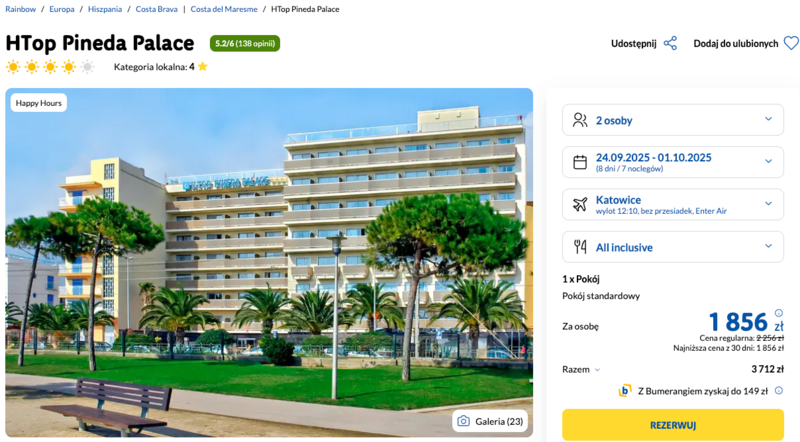The image size is (800, 442).
Task: Click the Happy Hours tag on photo
Action: coord(39,103)
